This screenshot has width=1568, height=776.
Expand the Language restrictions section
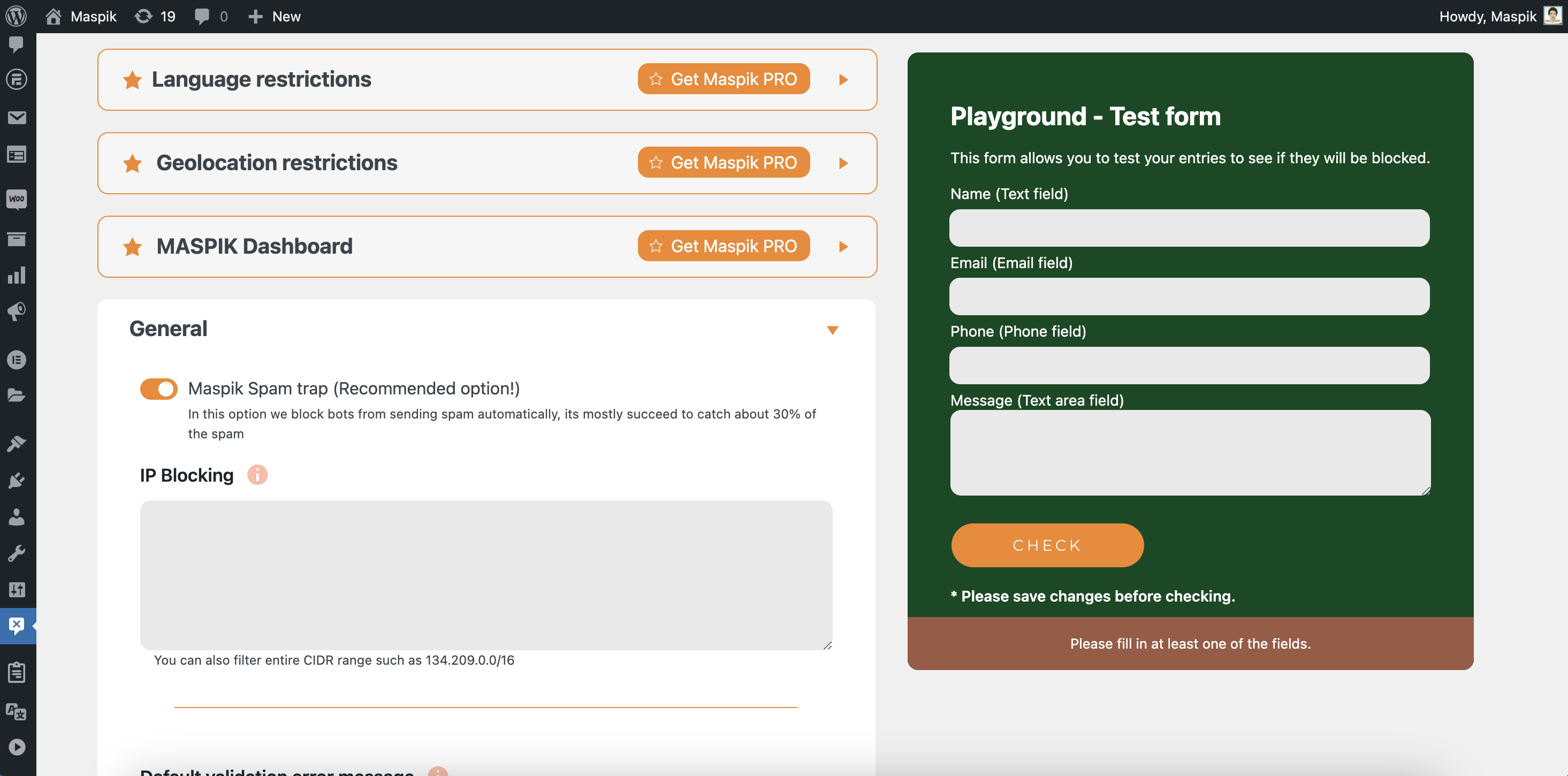pyautogui.click(x=843, y=78)
